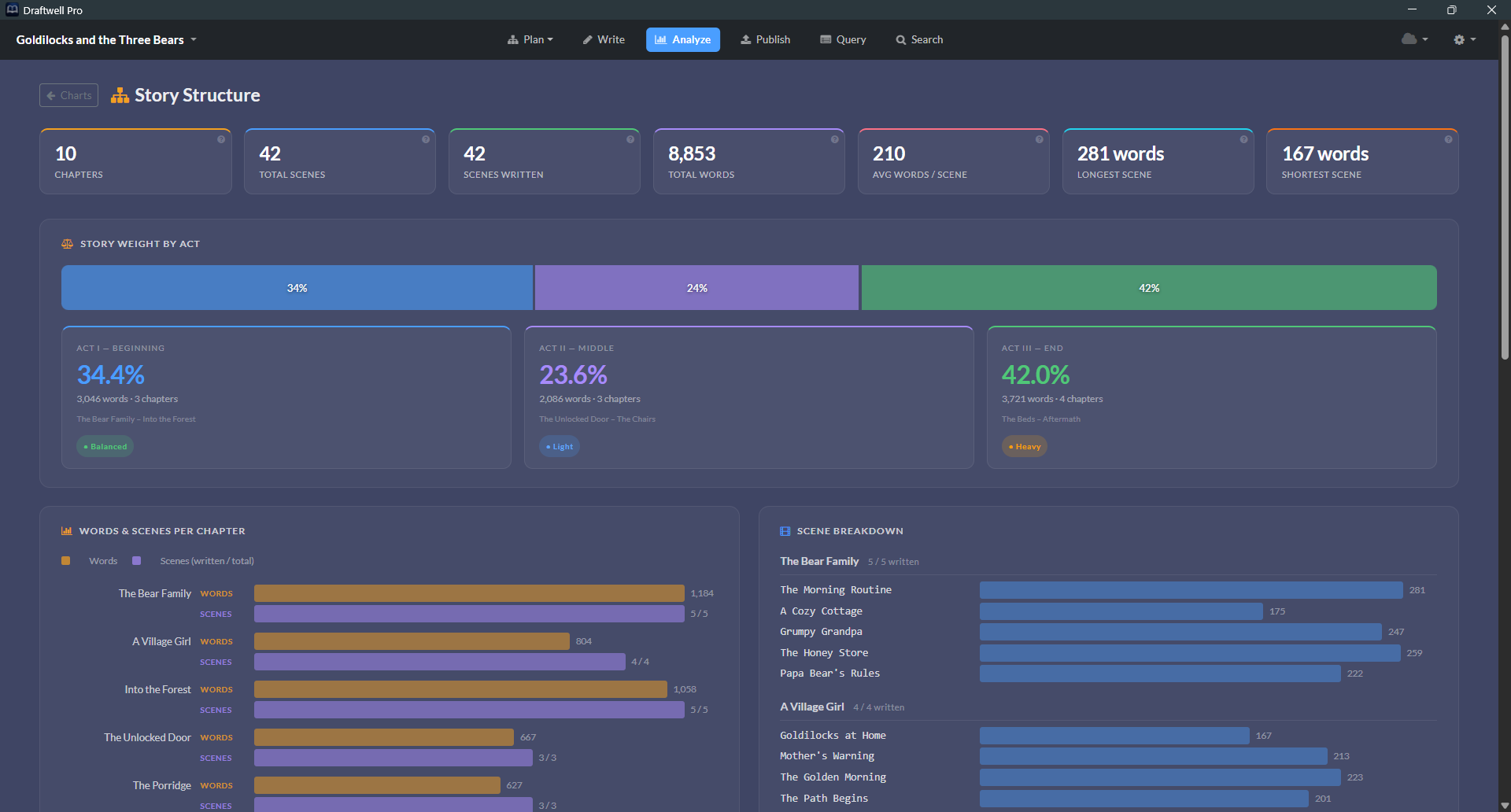The image size is (1511, 812).
Task: Toggle the Words legend swatch
Action: pos(66,561)
